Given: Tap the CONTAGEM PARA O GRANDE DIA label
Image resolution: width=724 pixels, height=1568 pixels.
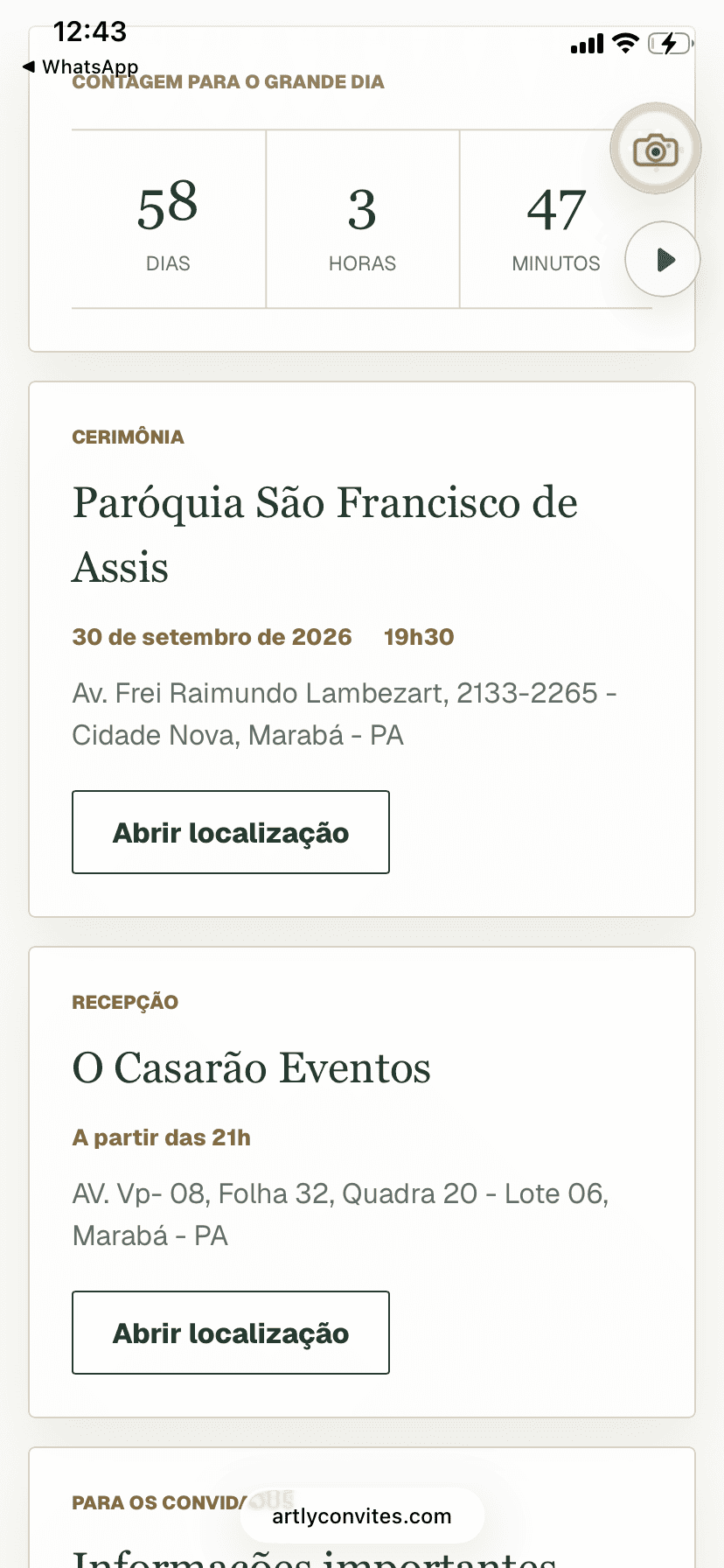Looking at the screenshot, I should tap(228, 82).
